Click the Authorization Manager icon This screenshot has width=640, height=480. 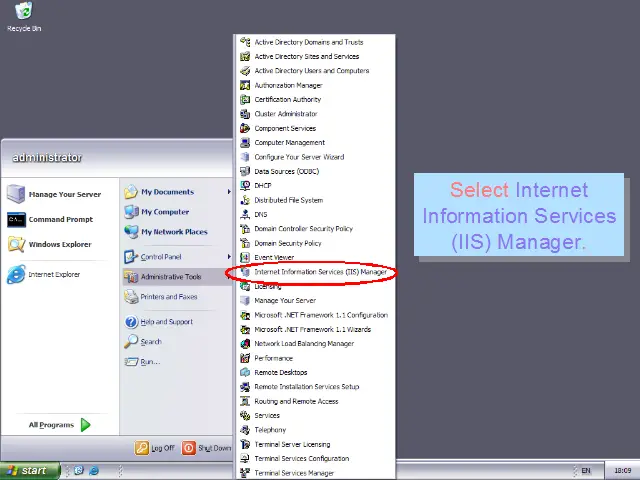tap(245, 85)
